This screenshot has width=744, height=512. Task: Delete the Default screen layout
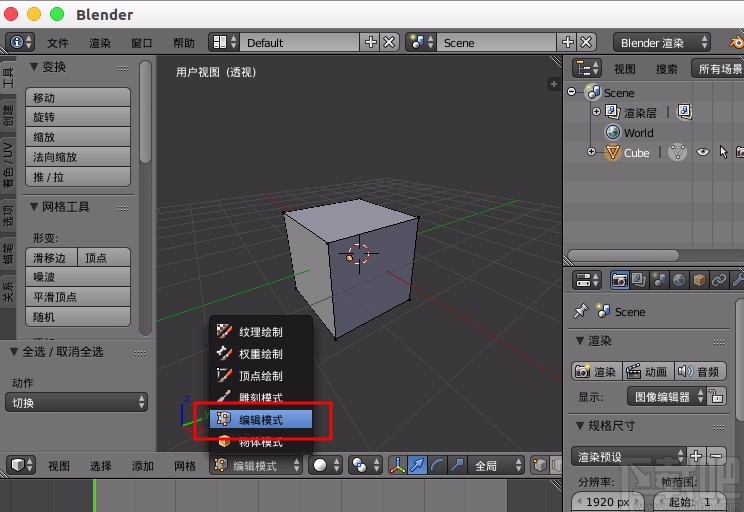(x=389, y=42)
